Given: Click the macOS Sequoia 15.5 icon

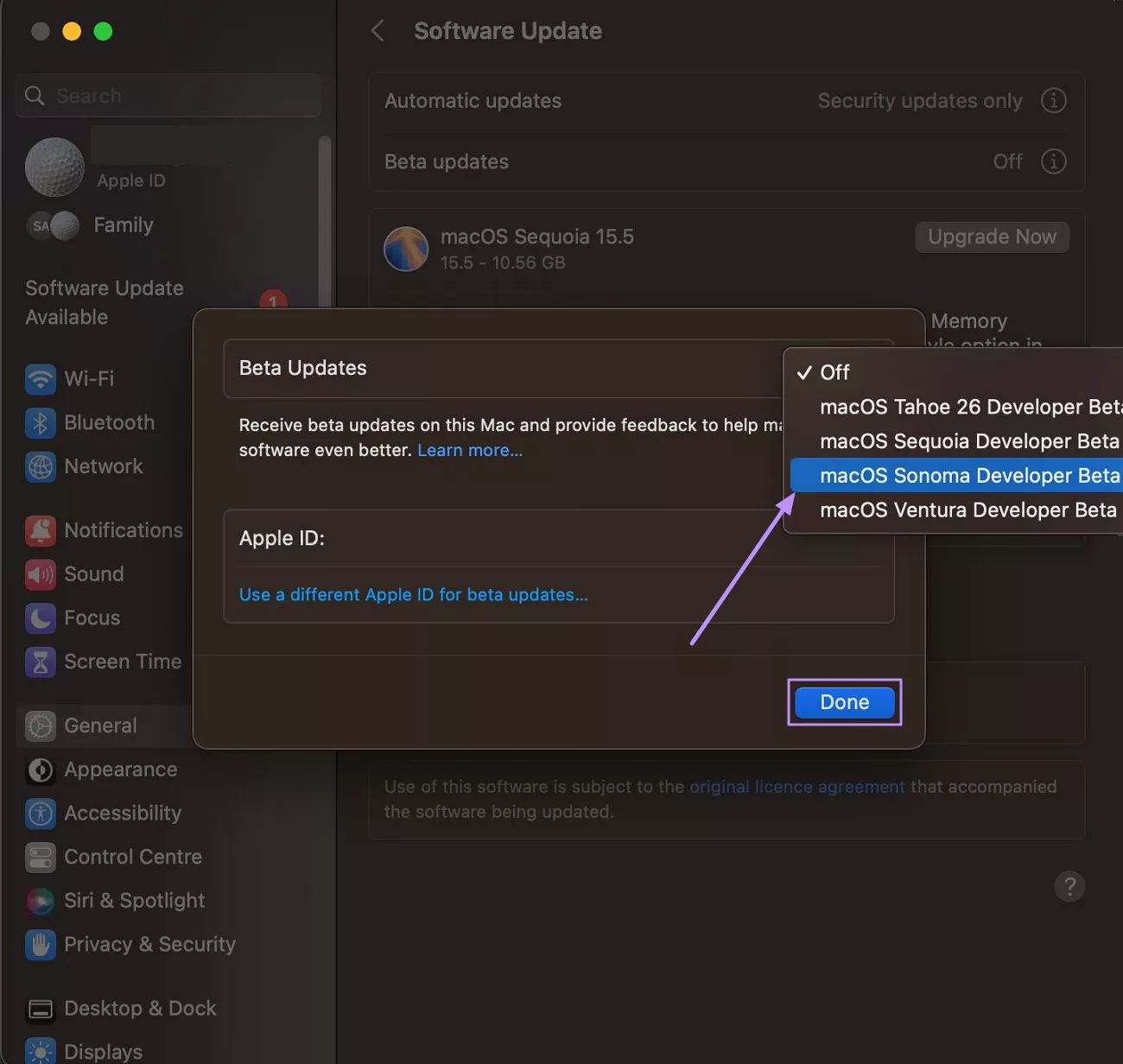Looking at the screenshot, I should tap(405, 249).
